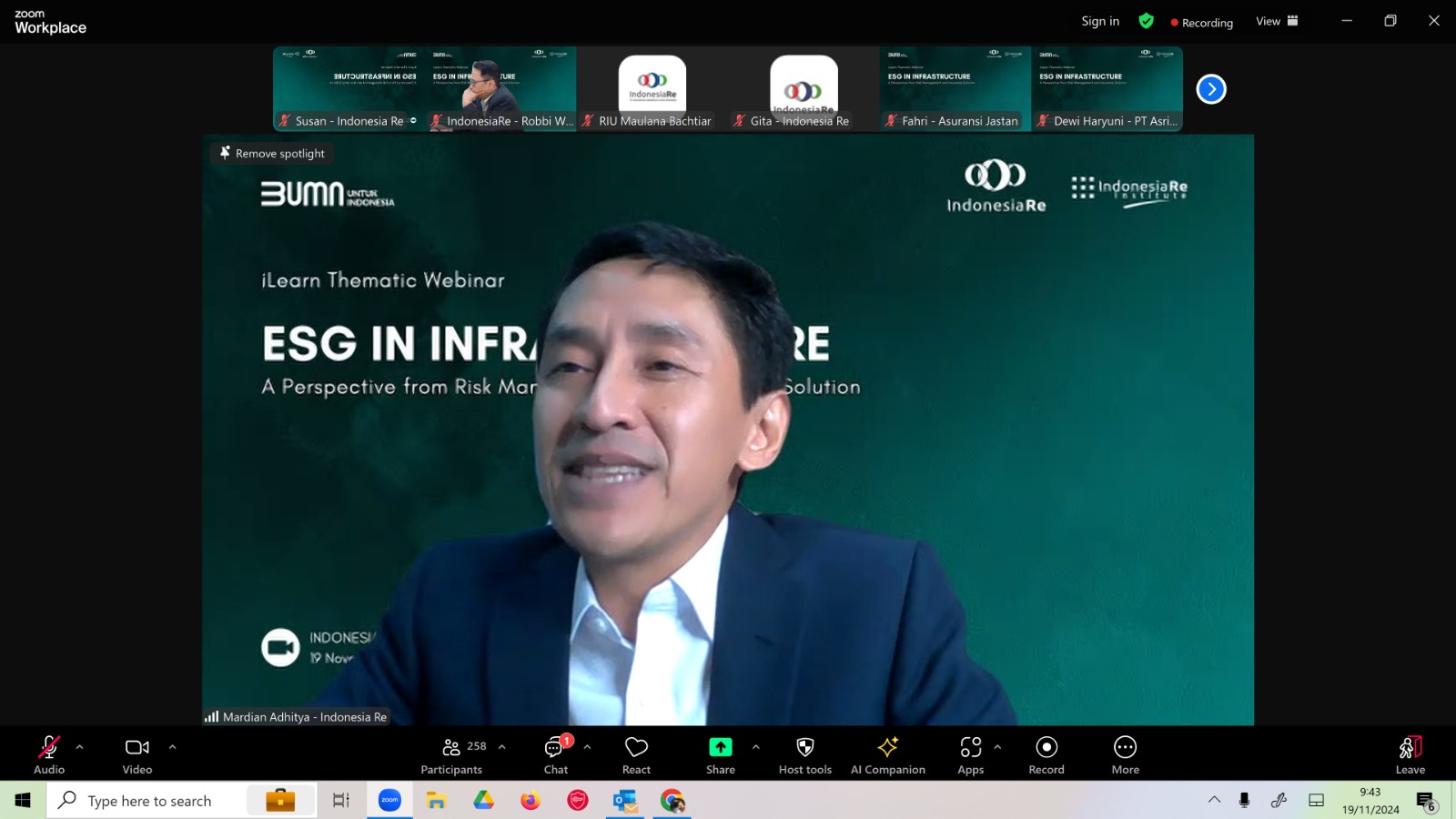
Task: Select Dewi Haryuni - PT Asri thumbnail
Action: tap(1107, 89)
